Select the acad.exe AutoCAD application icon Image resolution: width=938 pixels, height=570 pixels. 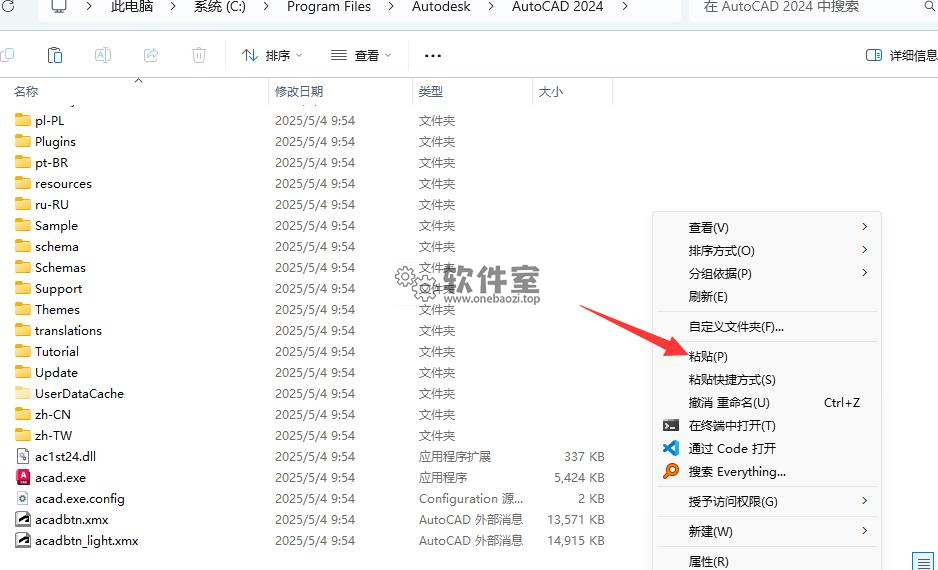[23, 477]
